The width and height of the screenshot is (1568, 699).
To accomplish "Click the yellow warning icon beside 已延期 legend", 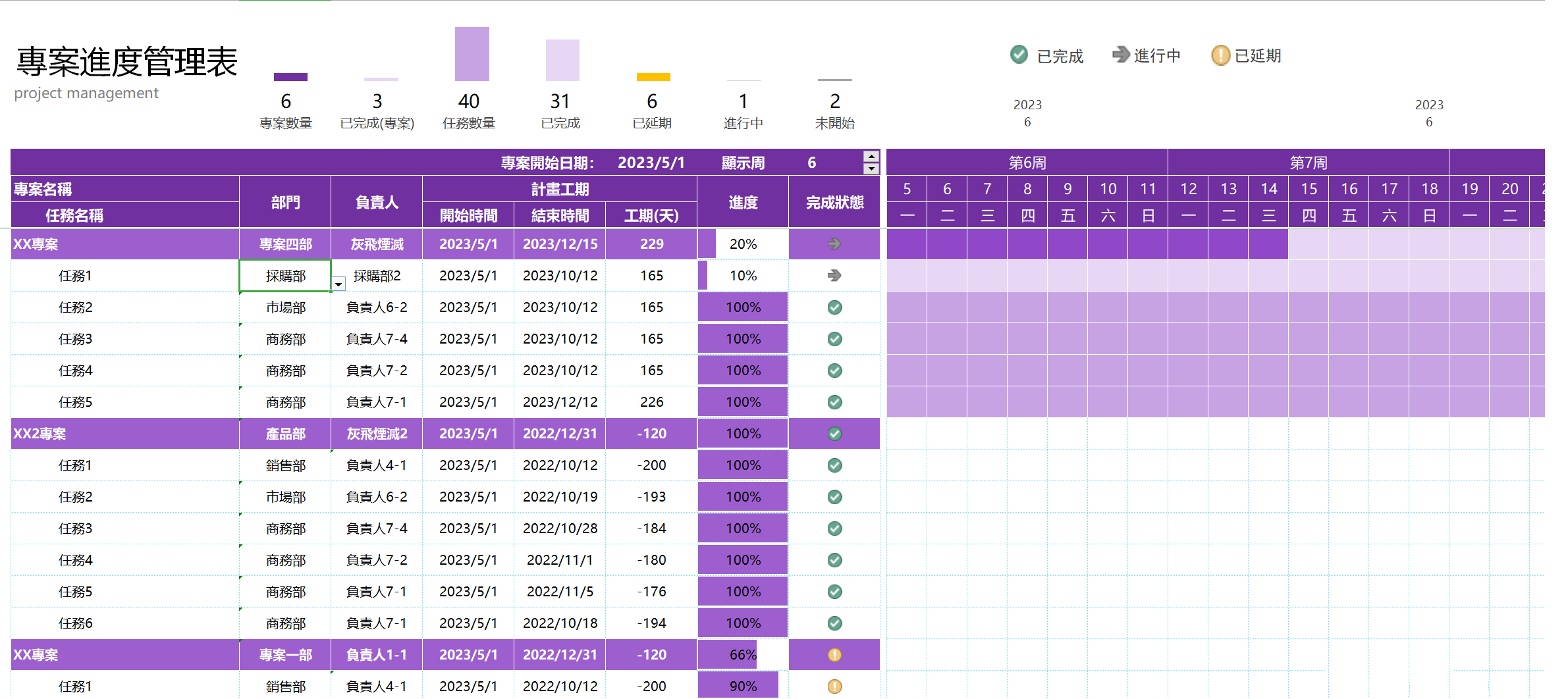I will tap(1220, 55).
